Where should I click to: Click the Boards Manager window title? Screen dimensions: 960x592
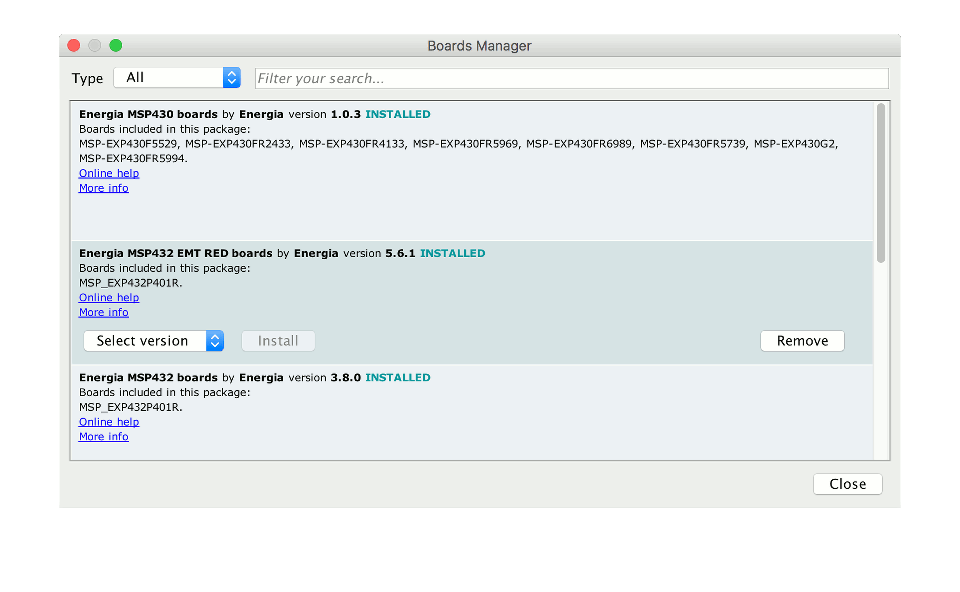(x=479, y=46)
